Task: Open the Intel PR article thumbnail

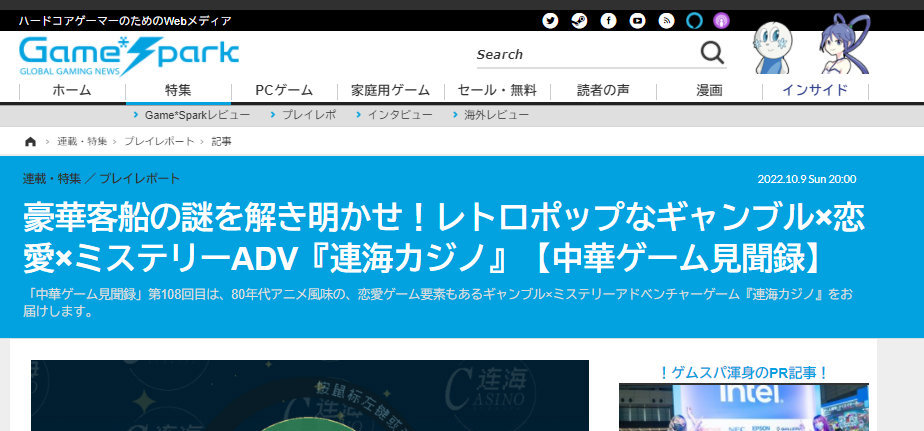Action: (744, 407)
